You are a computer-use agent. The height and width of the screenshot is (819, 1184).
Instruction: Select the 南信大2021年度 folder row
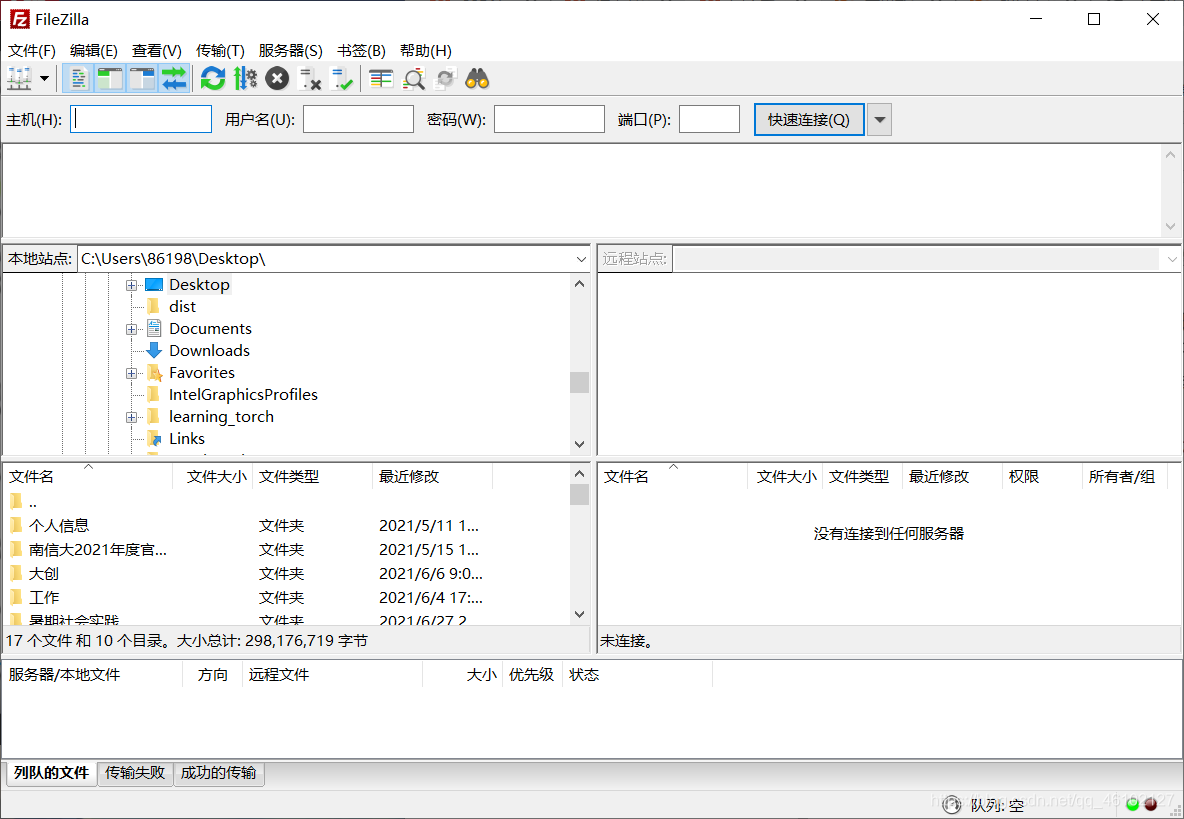point(287,550)
